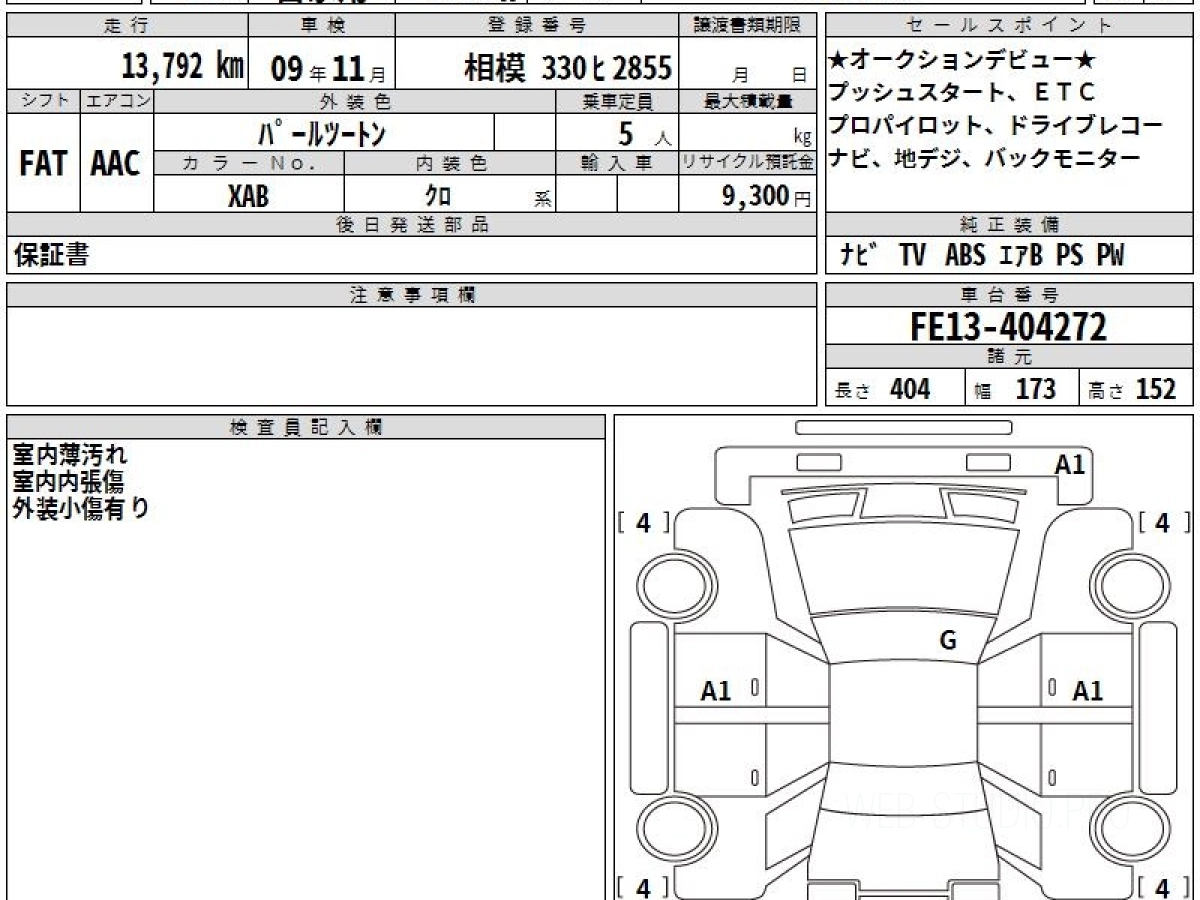
Task: Select the プッシュスタート、ETC line
Action: coord(963,92)
